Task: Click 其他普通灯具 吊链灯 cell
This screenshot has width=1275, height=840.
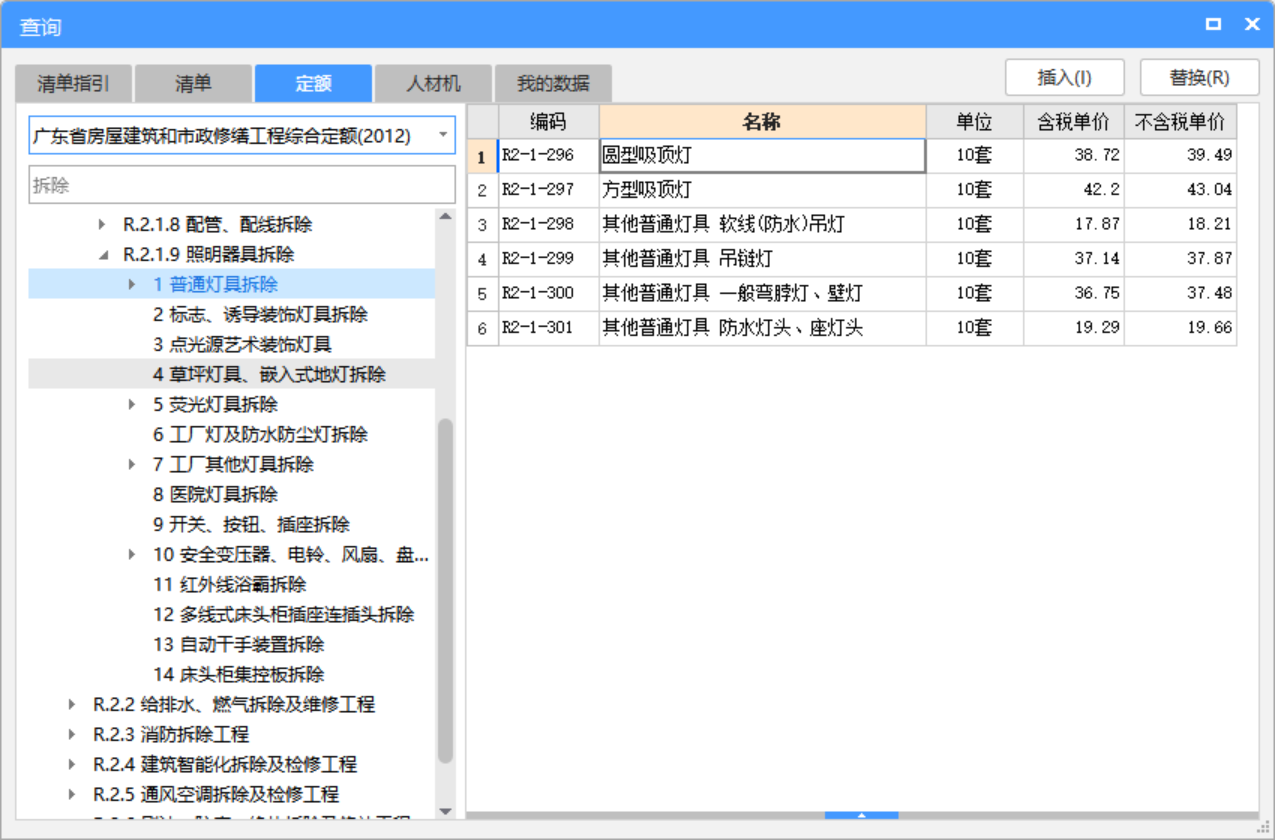Action: pyautogui.click(x=762, y=259)
